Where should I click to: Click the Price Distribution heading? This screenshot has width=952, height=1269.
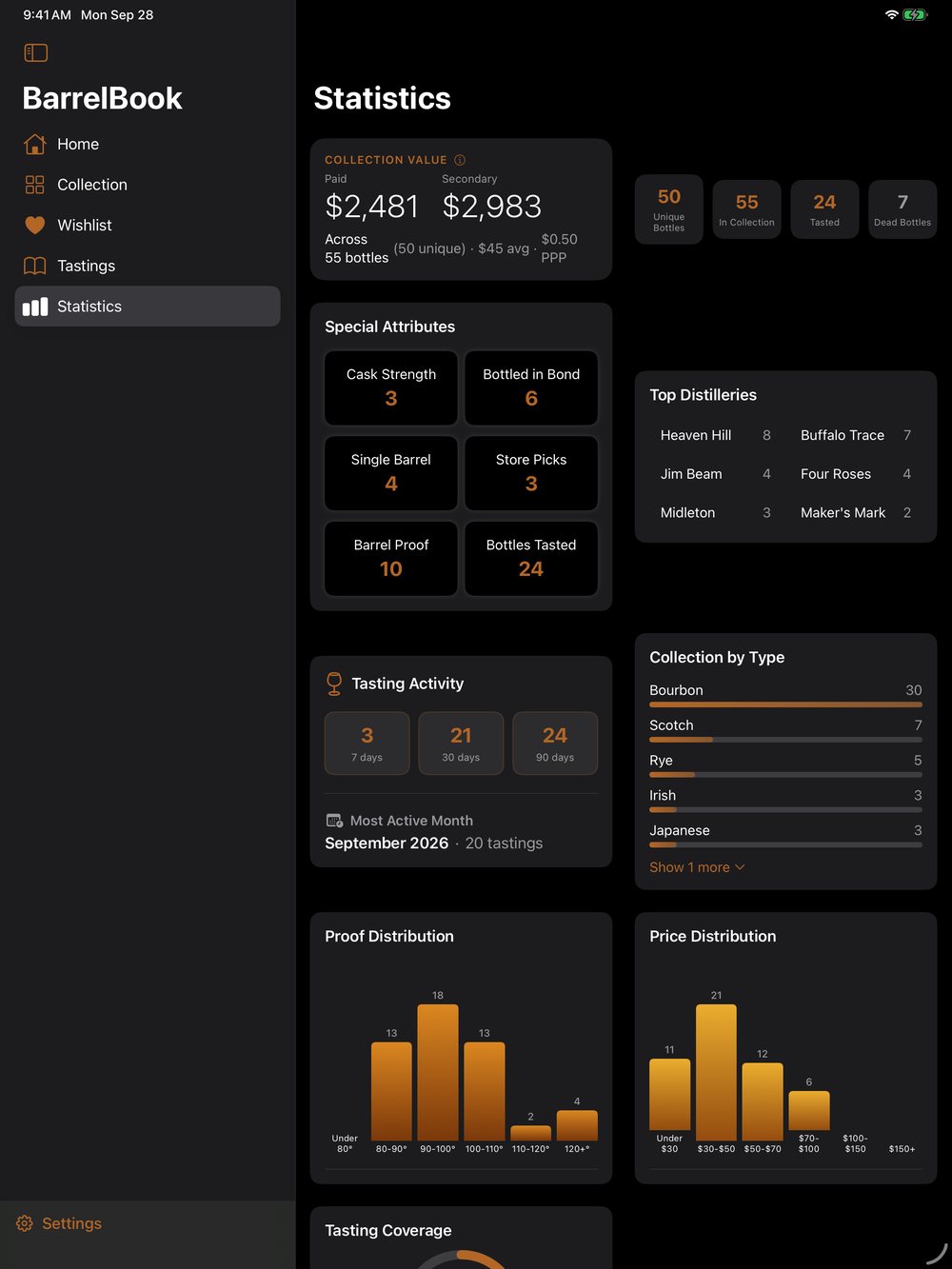(x=713, y=936)
